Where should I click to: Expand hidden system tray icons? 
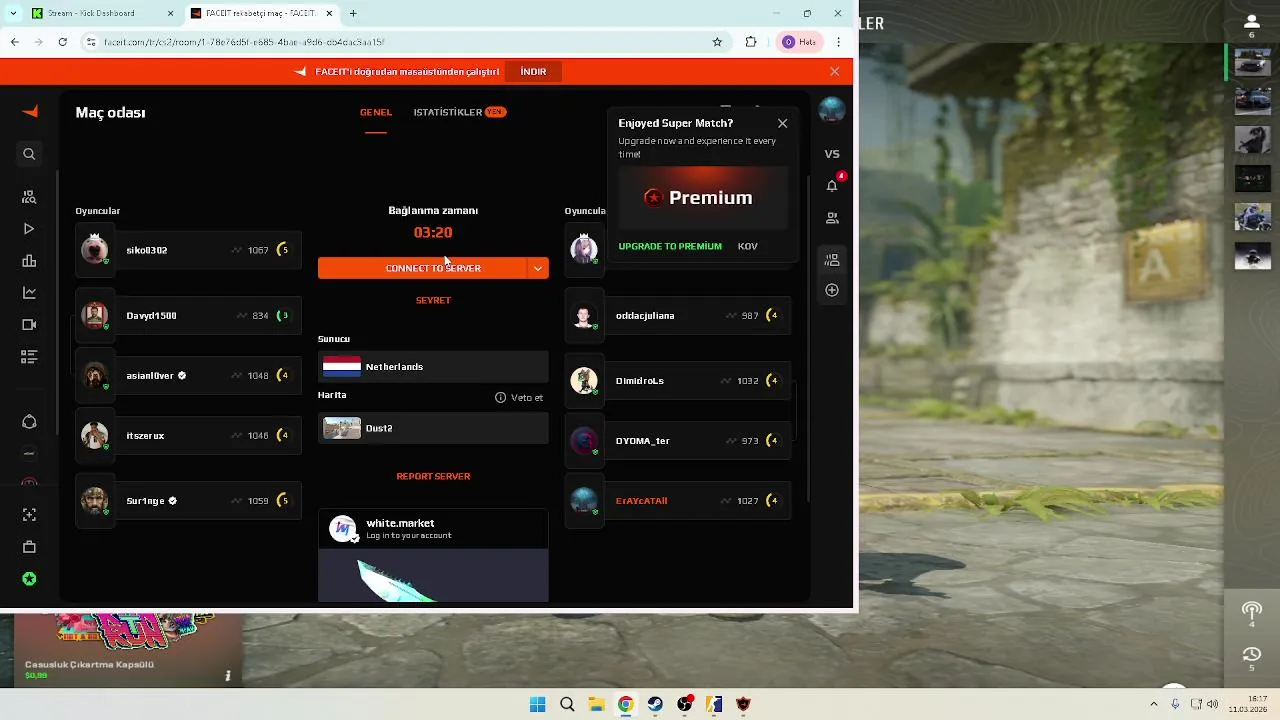tap(1153, 705)
